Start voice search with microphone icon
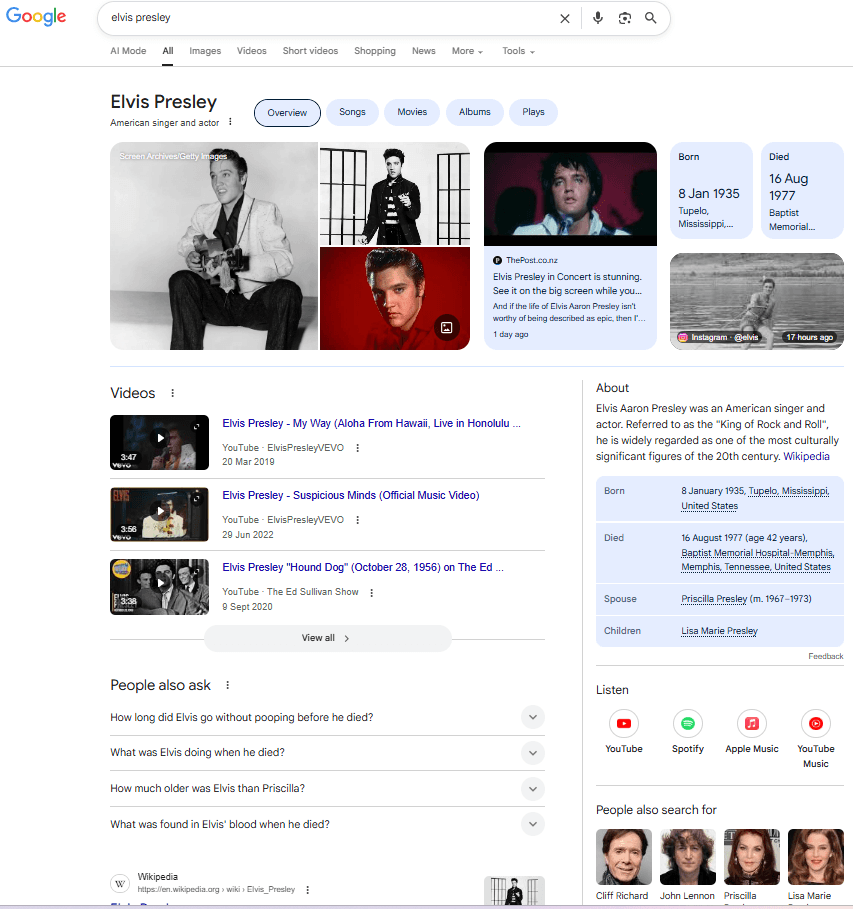This screenshot has height=909, width=853. click(x=598, y=18)
